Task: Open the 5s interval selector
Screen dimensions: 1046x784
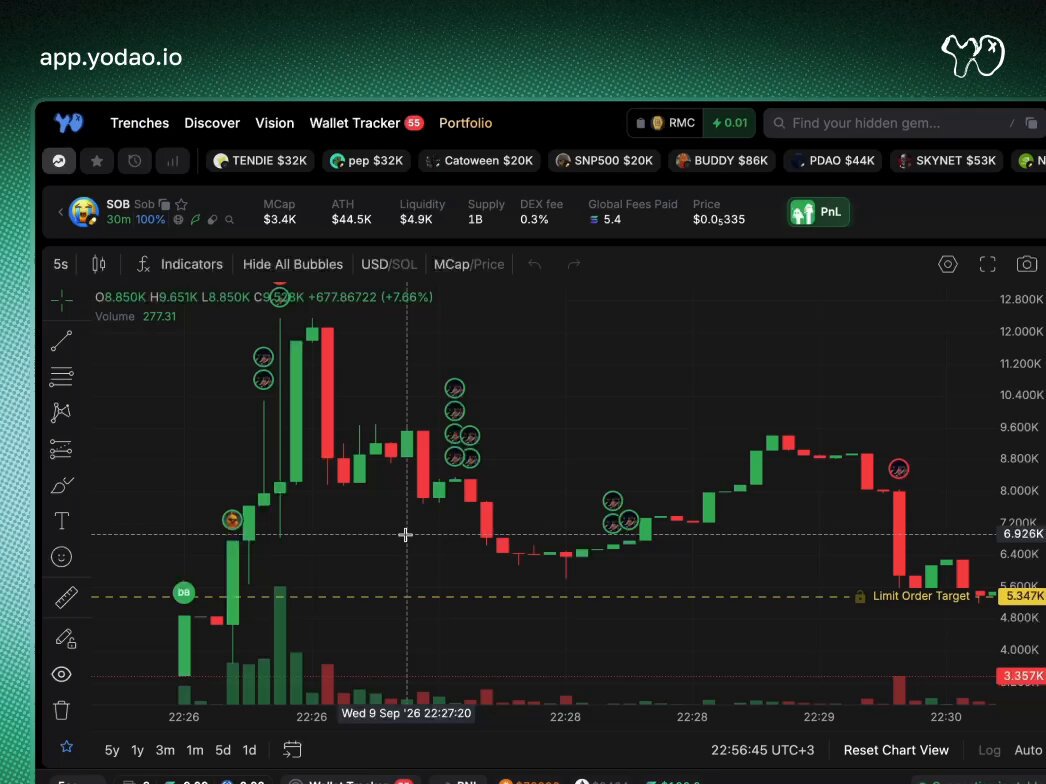Action: pos(61,264)
